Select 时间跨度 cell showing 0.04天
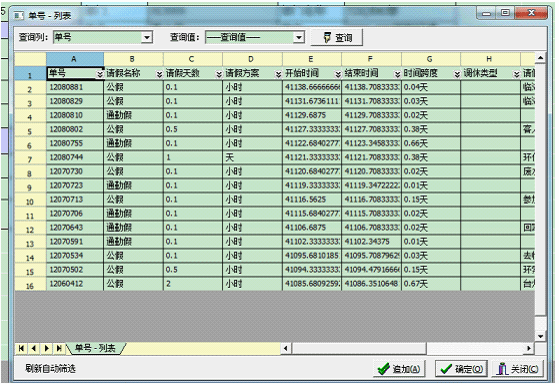This screenshot has height=384, width=559. coord(431,87)
